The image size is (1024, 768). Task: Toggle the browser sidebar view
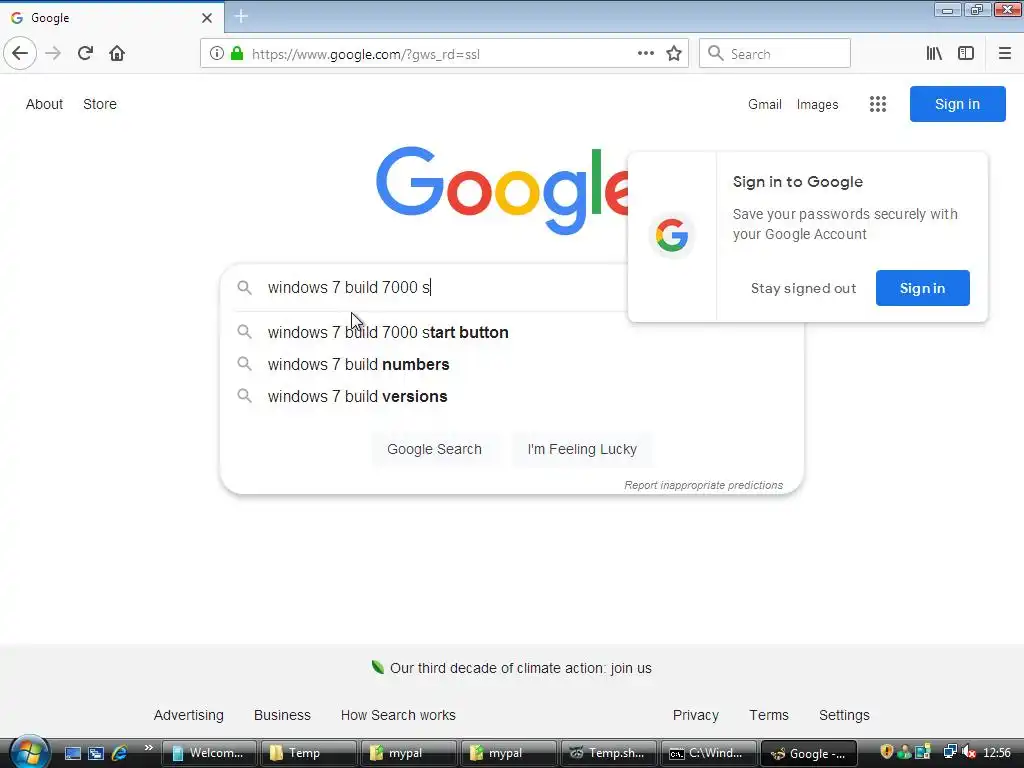pos(966,54)
